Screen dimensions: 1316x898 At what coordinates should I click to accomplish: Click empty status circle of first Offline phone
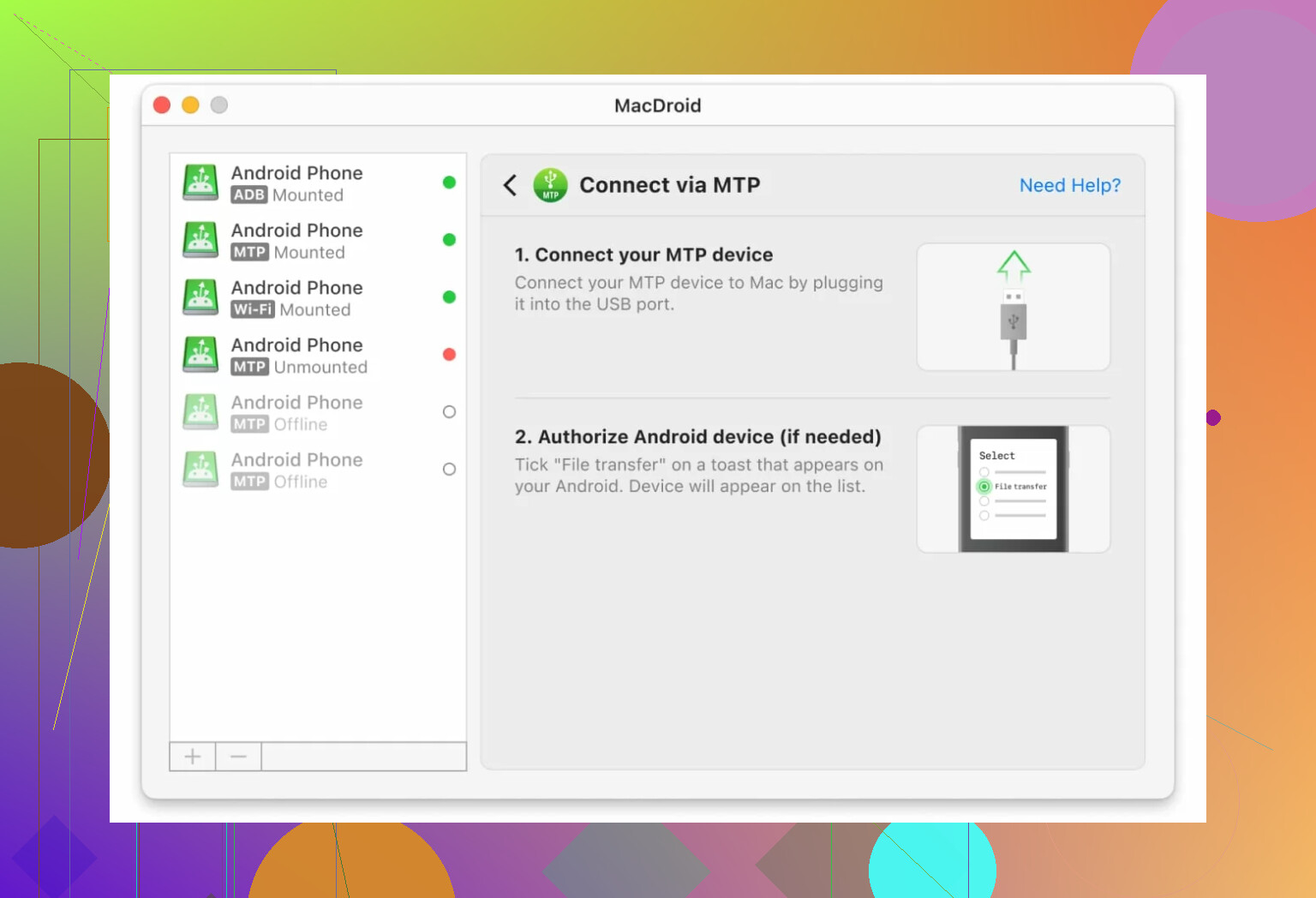point(449,412)
